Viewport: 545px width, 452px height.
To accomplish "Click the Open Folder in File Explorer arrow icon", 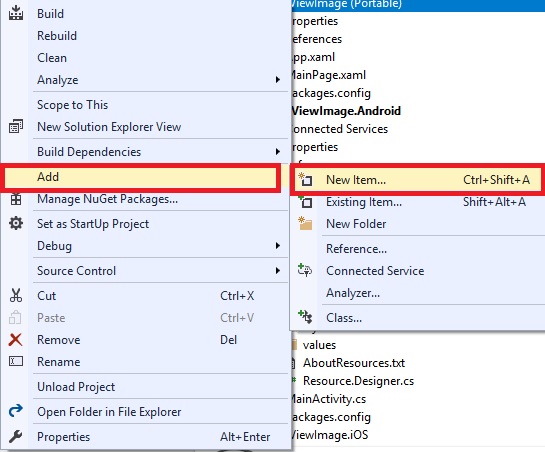I will (16, 411).
